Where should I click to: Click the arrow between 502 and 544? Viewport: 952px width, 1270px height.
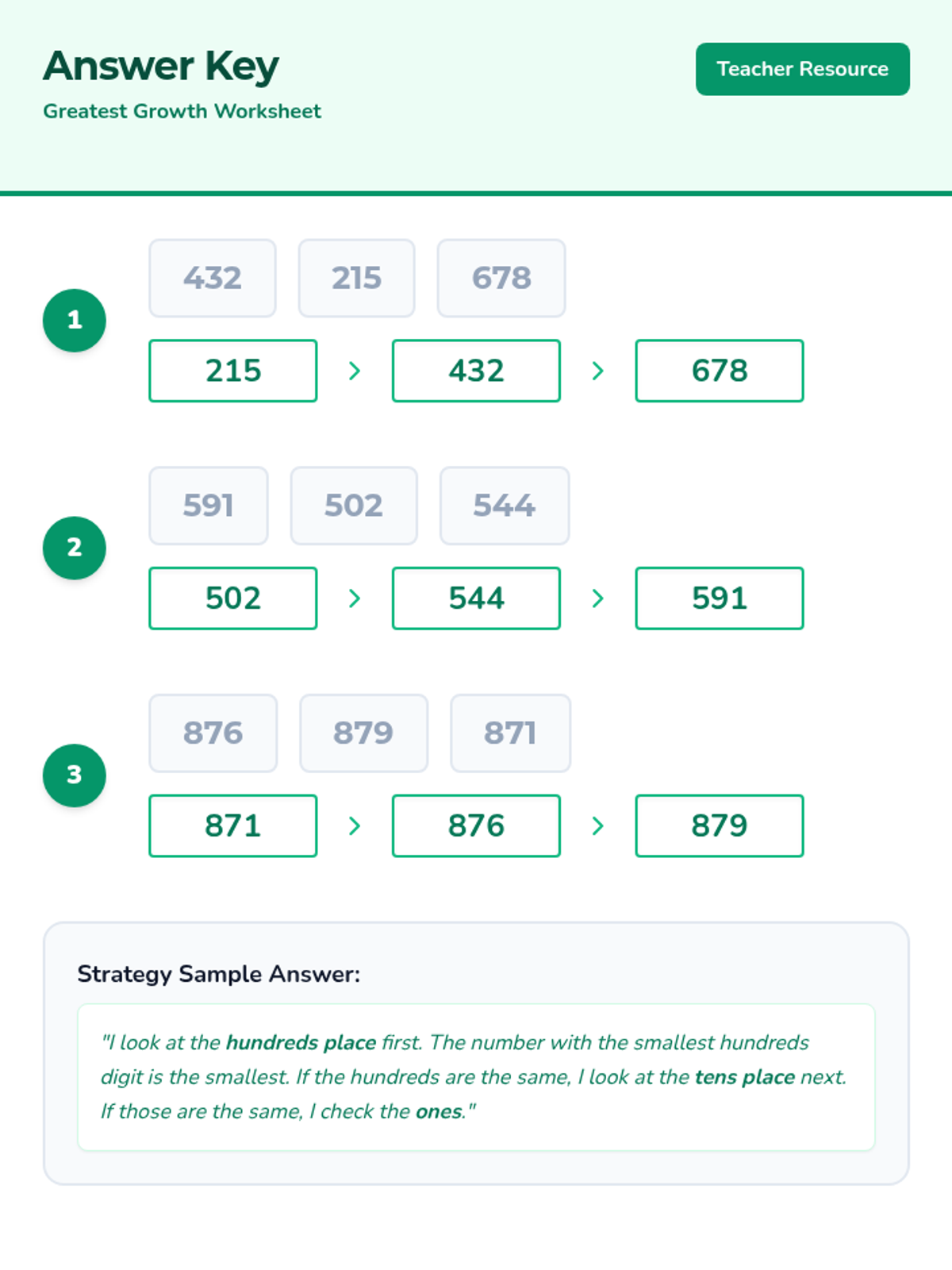[x=355, y=598]
